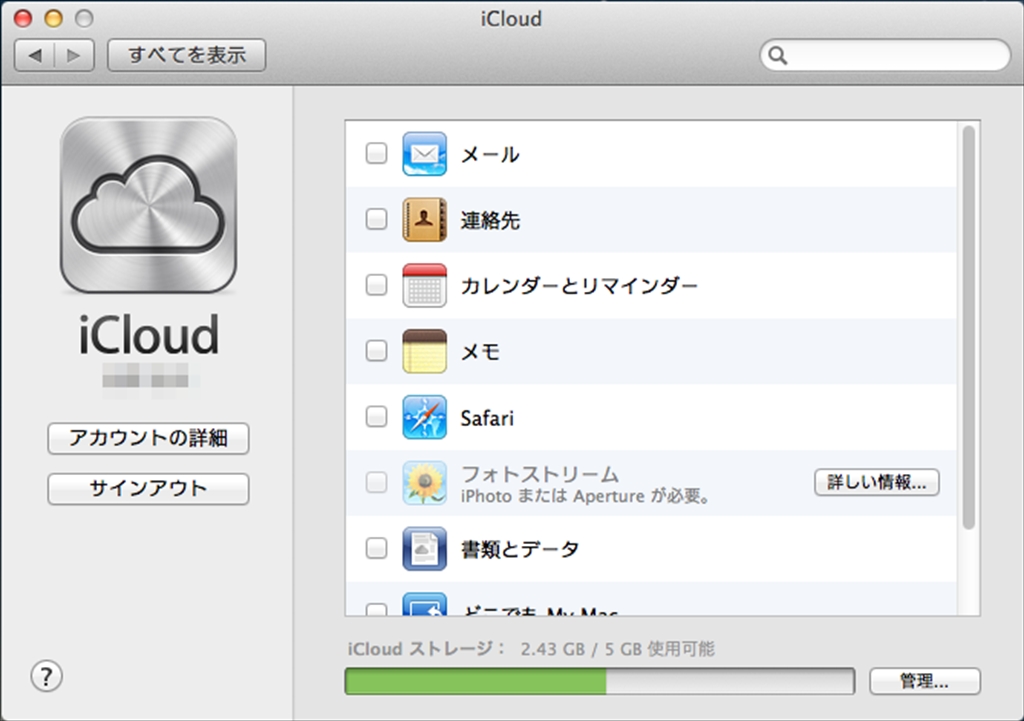Click the '2.43 GB / 5 GB 使用可能' text
Screen dimensions: 1024x721
click(x=618, y=649)
